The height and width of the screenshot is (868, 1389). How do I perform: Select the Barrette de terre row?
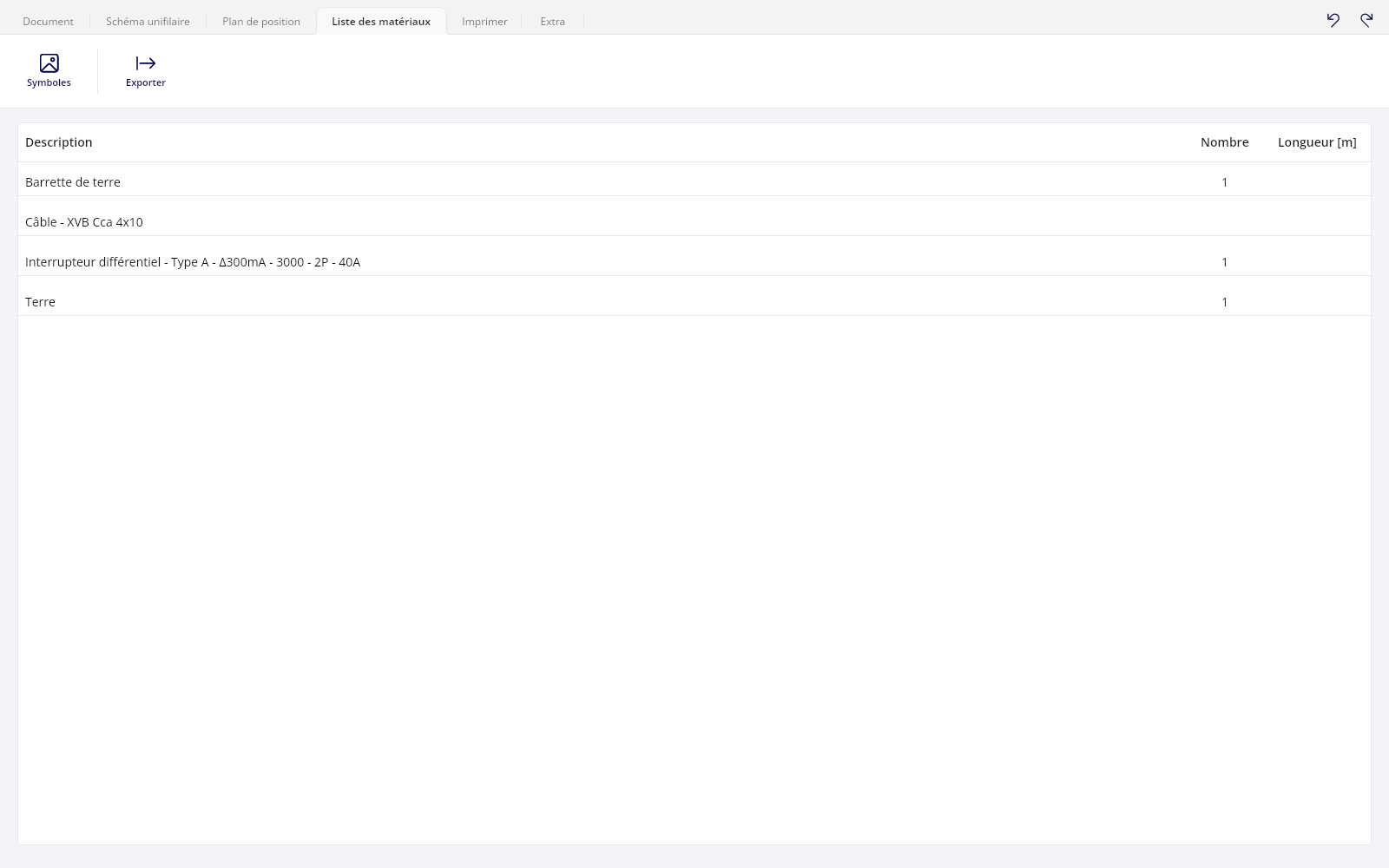tap(694, 180)
